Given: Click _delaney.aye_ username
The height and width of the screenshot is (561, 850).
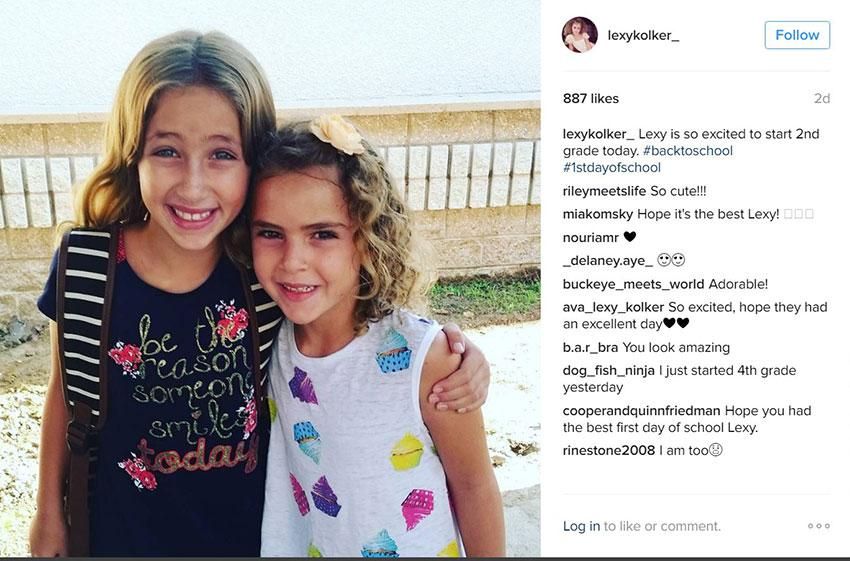Looking at the screenshot, I should 608,261.
